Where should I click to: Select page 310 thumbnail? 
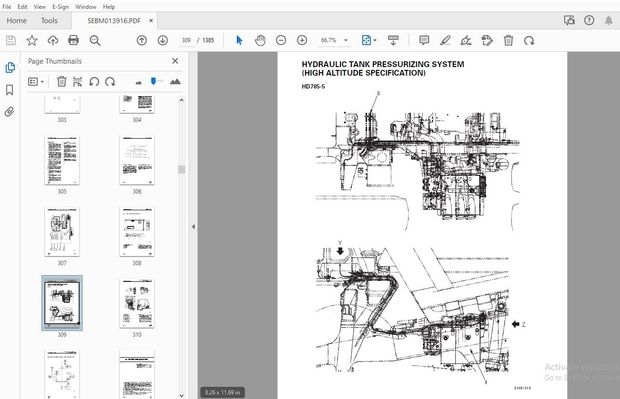137,303
